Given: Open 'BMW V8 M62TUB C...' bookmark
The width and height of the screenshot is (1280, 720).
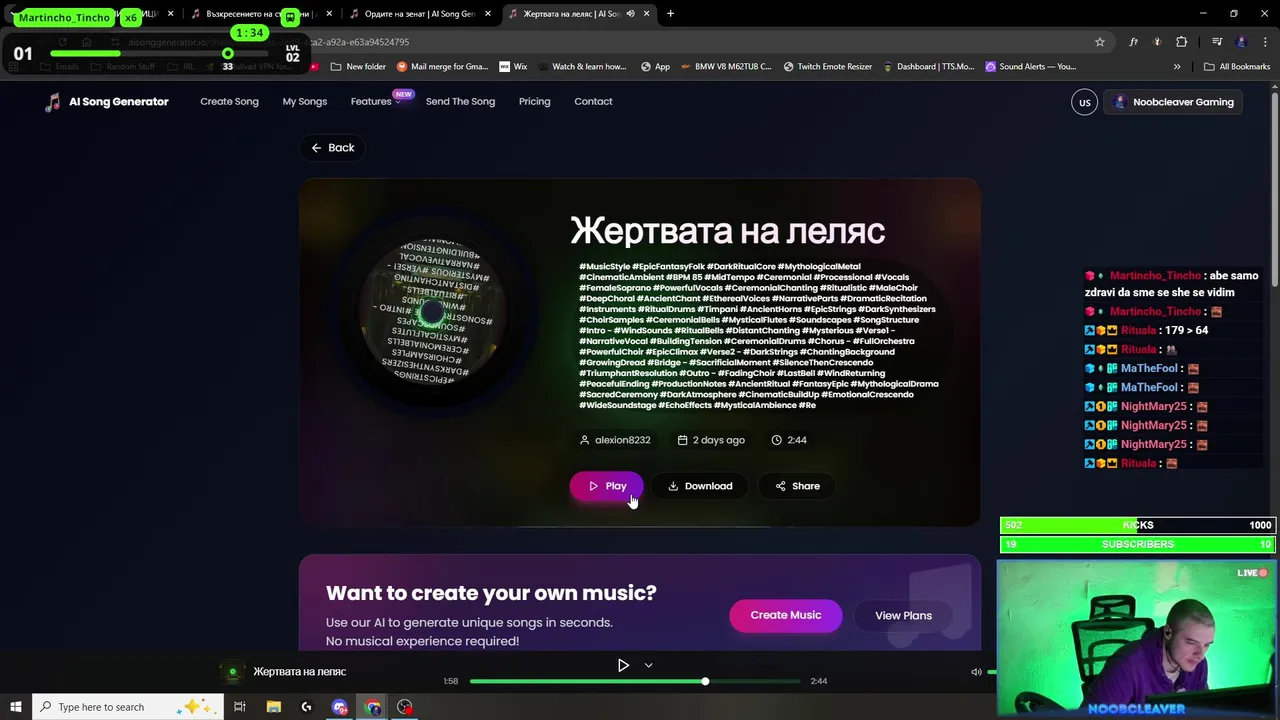Looking at the screenshot, I should [x=726, y=67].
